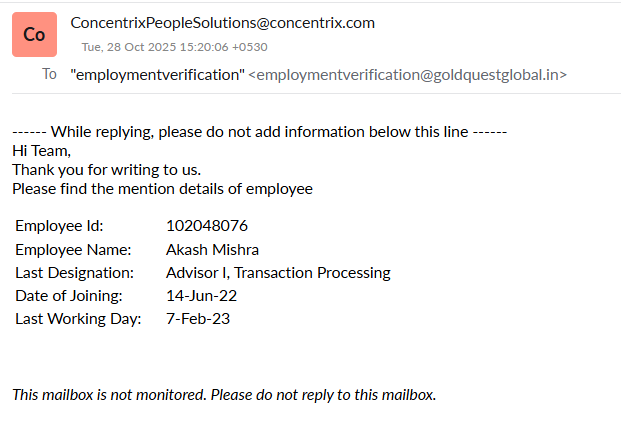Image resolution: width=621 pixels, height=428 pixels.
Task: Click the joining date 14-Jun-22
Action: pyautogui.click(x=201, y=295)
